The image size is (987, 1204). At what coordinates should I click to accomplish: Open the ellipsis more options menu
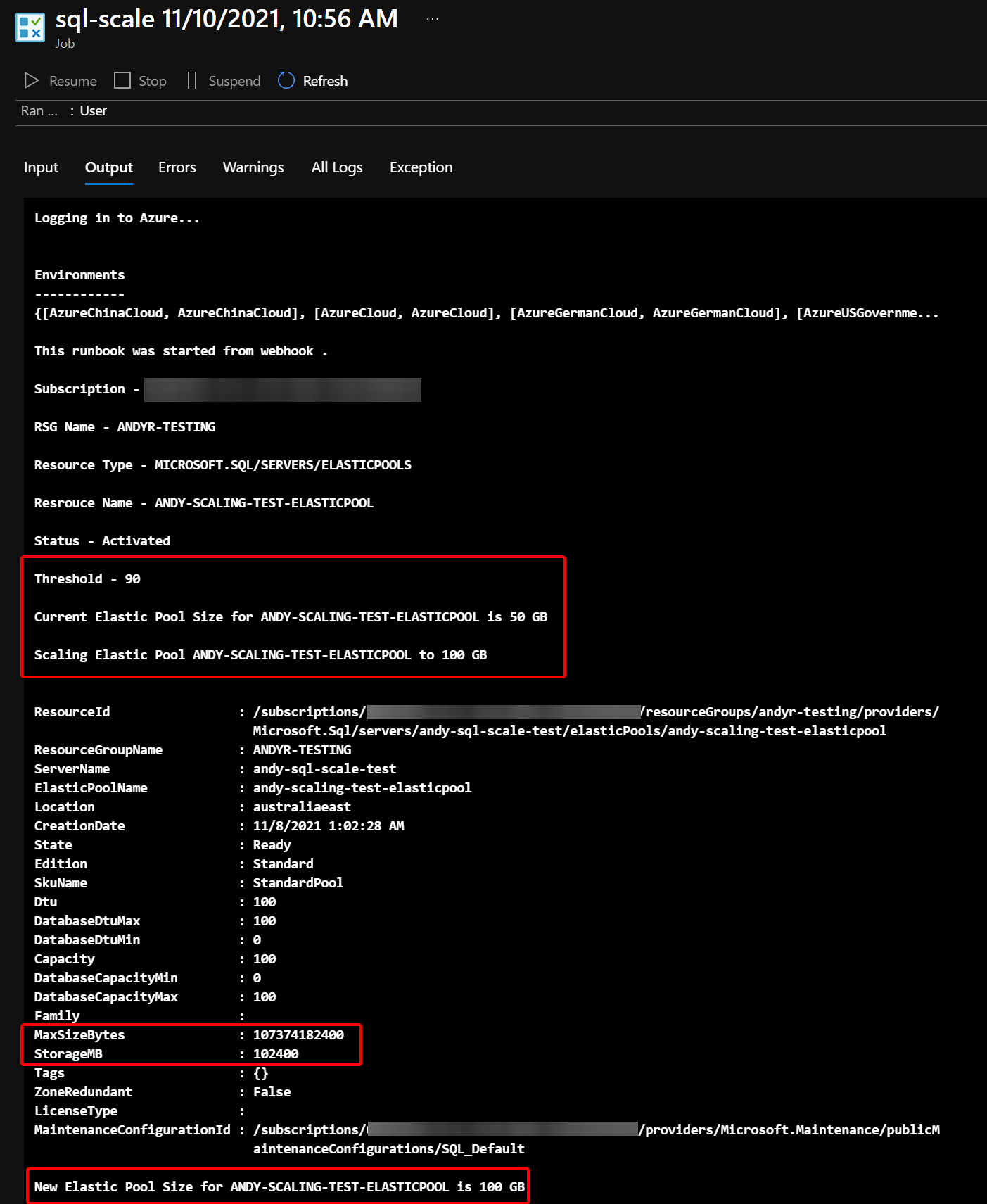[433, 19]
